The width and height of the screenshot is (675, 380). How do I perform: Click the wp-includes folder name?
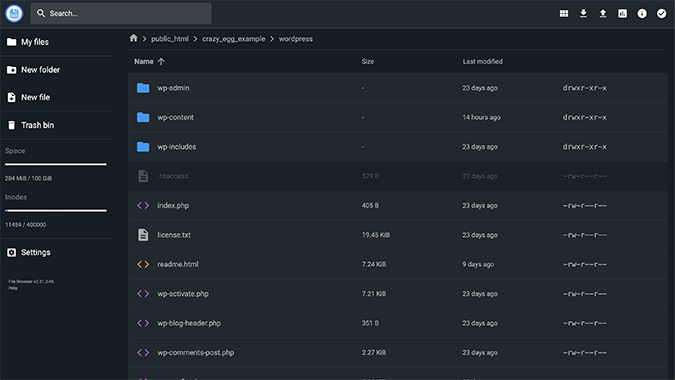(176, 147)
